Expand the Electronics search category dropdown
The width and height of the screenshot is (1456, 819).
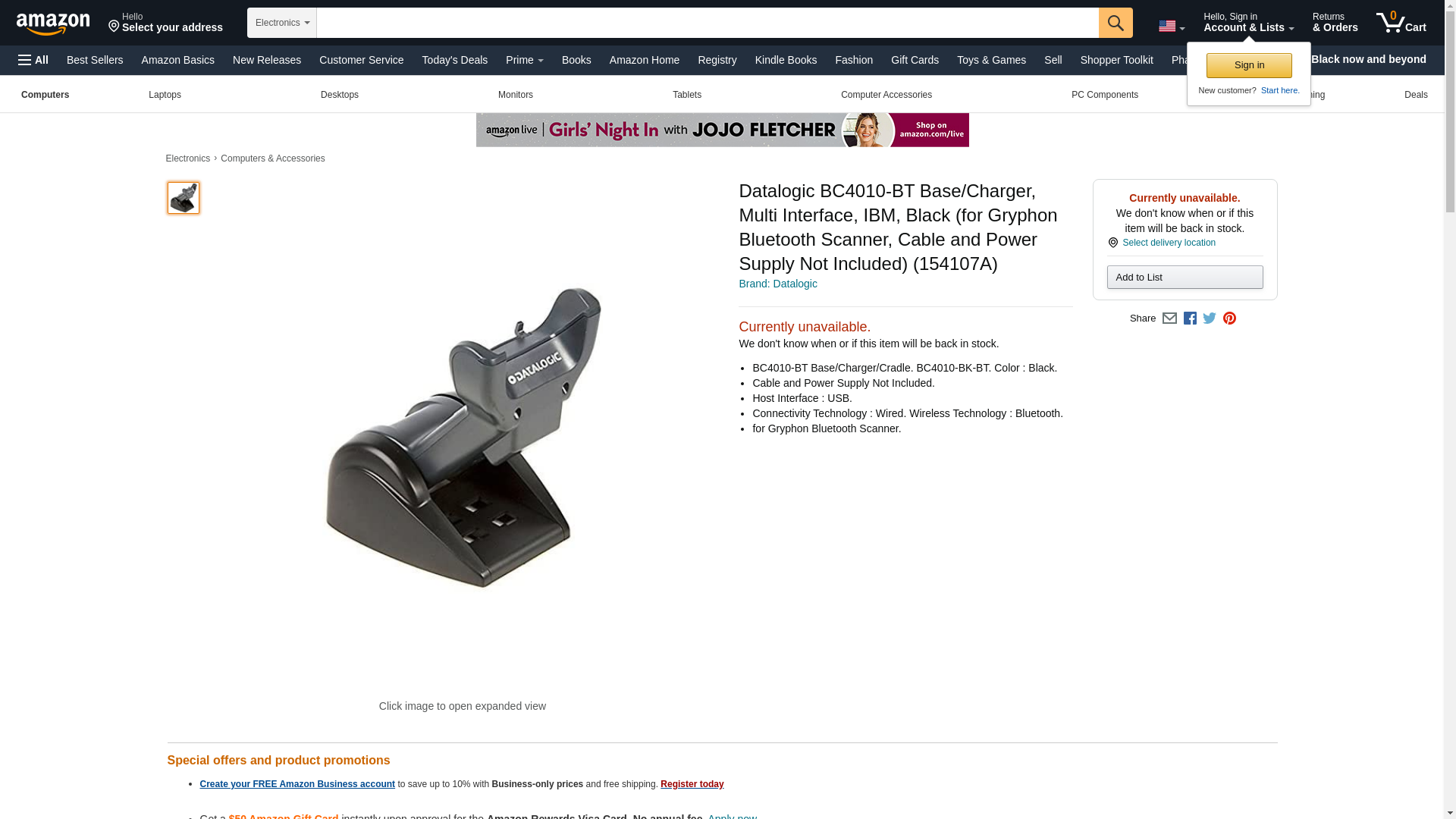(x=282, y=23)
